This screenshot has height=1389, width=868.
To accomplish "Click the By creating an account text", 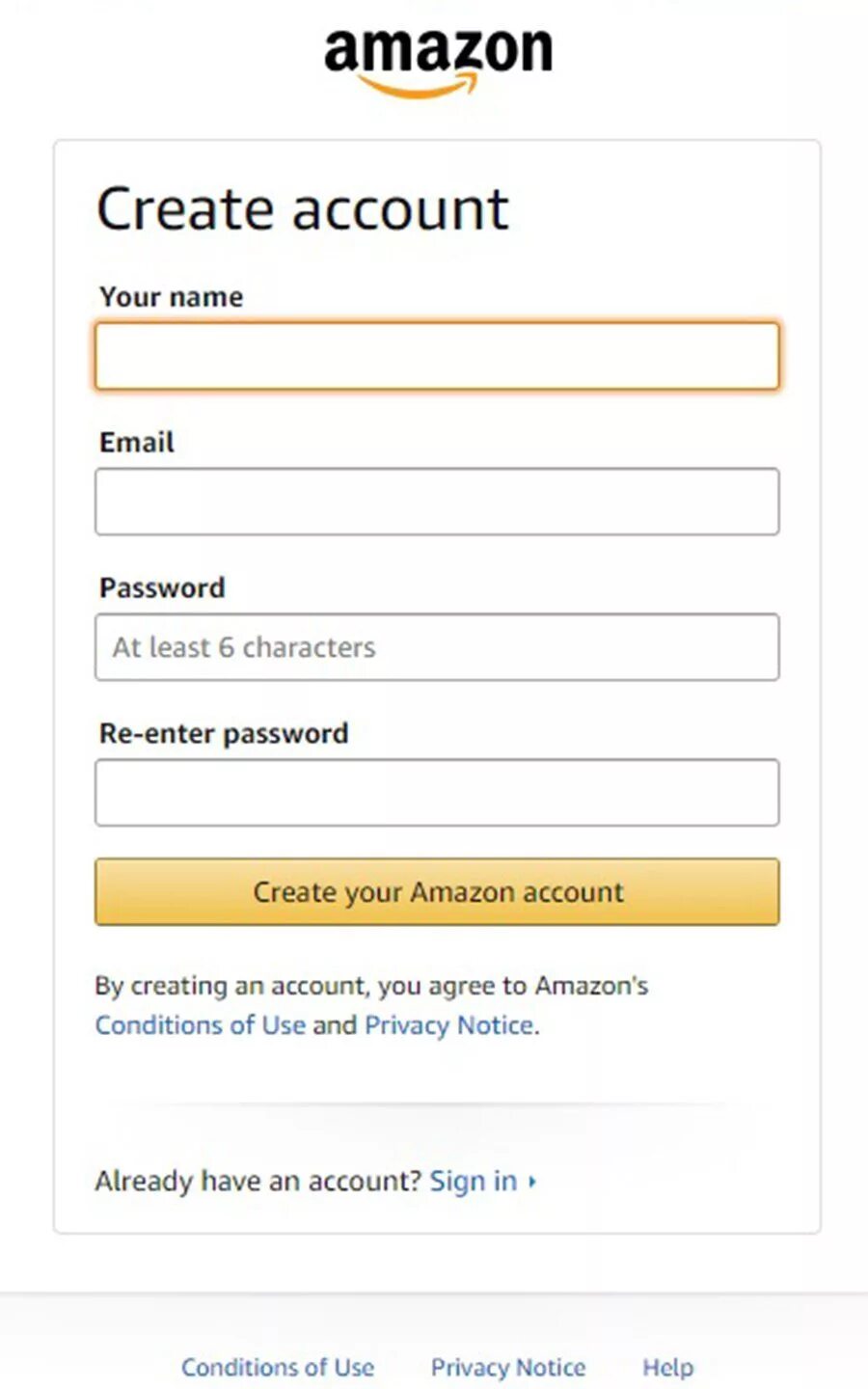I will 371,986.
